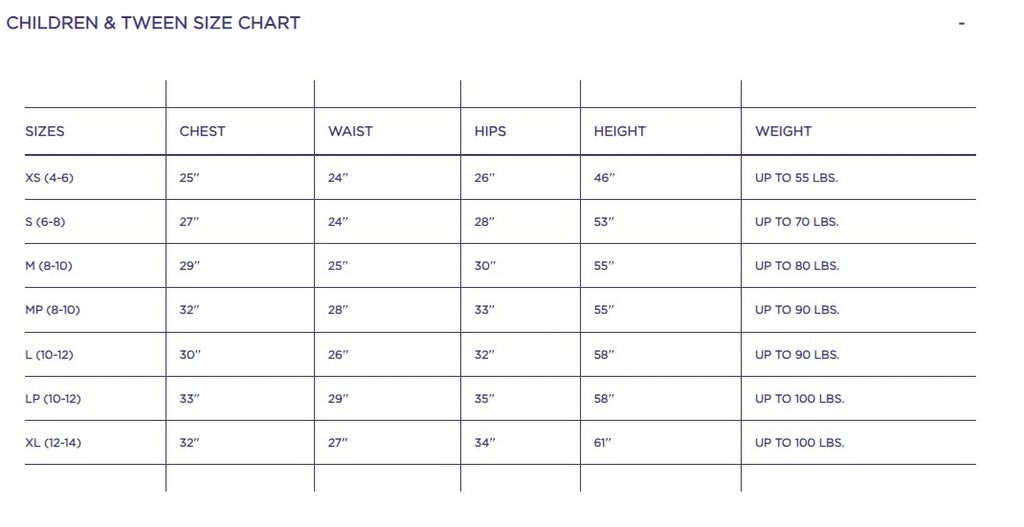This screenshot has width=1024, height=527.
Task: Select the HIPS column header
Action: [x=490, y=131]
